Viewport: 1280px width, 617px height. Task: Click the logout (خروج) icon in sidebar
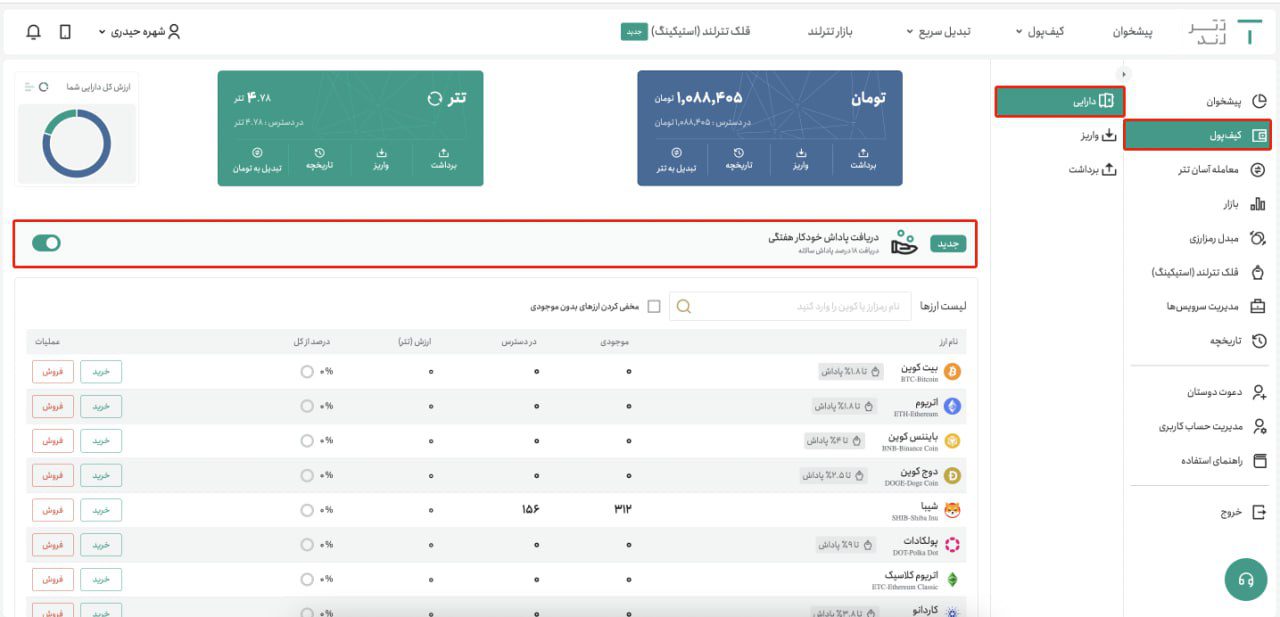(1259, 511)
